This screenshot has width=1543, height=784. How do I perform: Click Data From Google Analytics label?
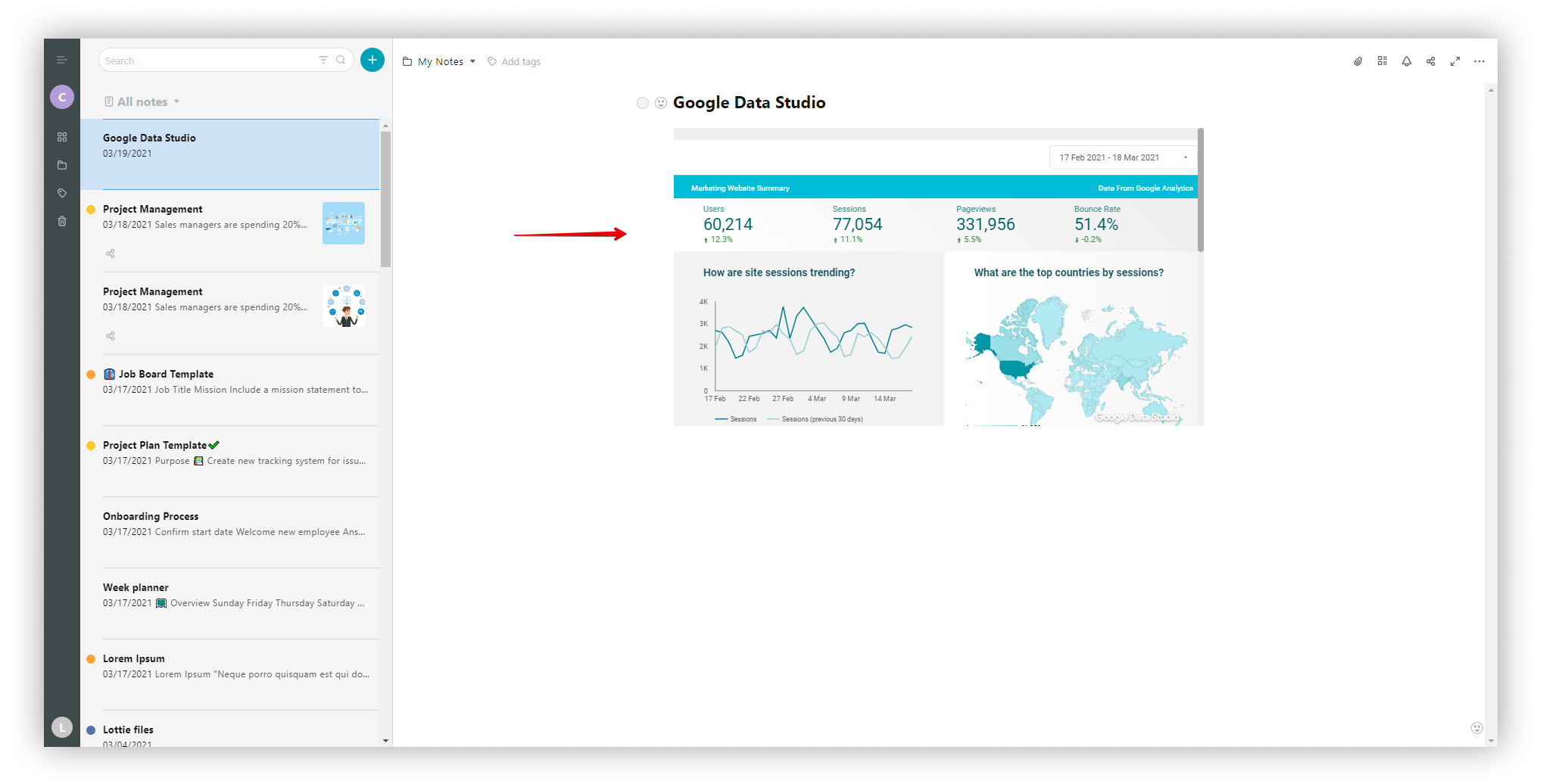1146,188
